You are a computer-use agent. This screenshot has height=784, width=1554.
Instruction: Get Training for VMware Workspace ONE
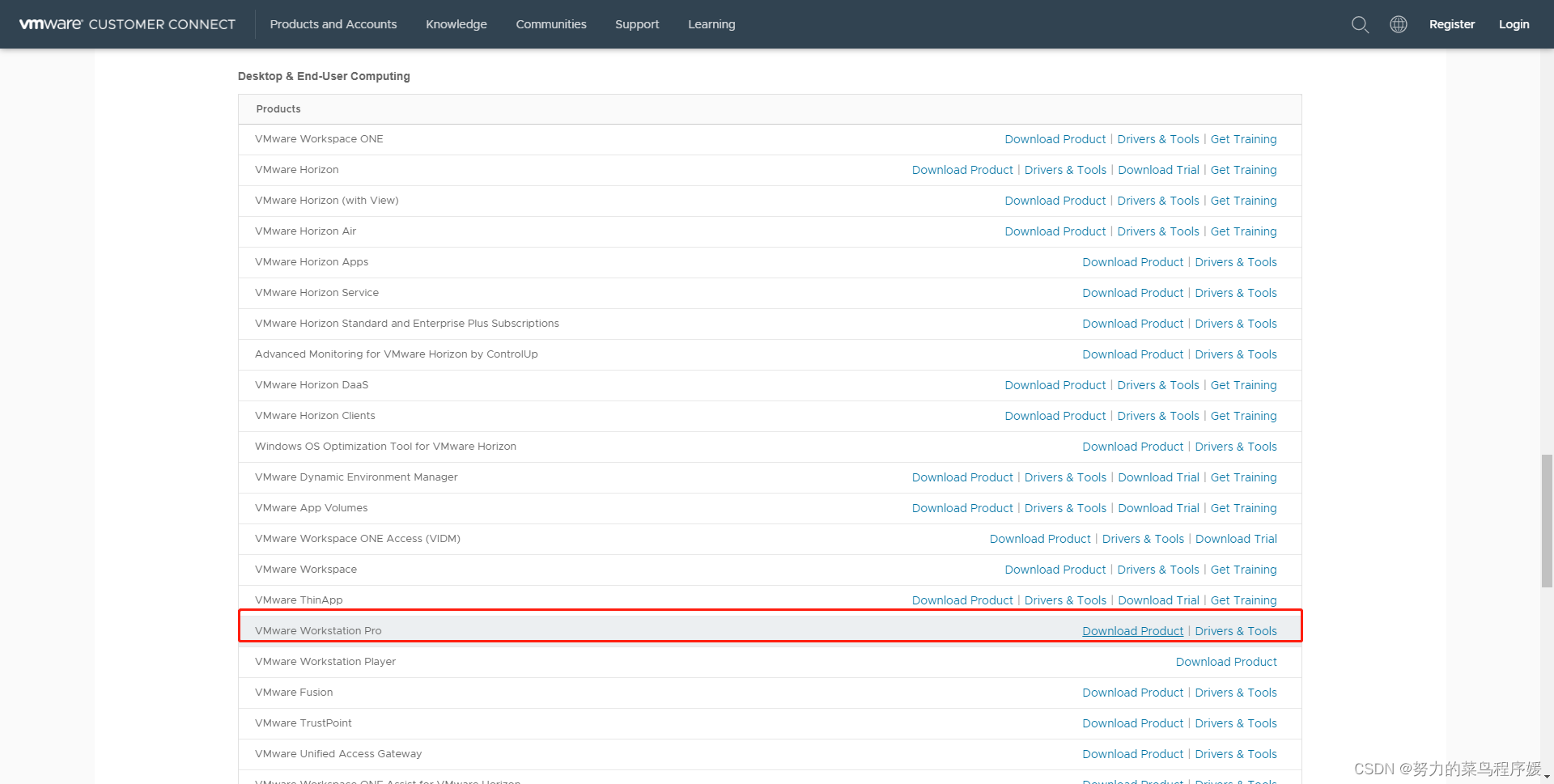tap(1243, 139)
